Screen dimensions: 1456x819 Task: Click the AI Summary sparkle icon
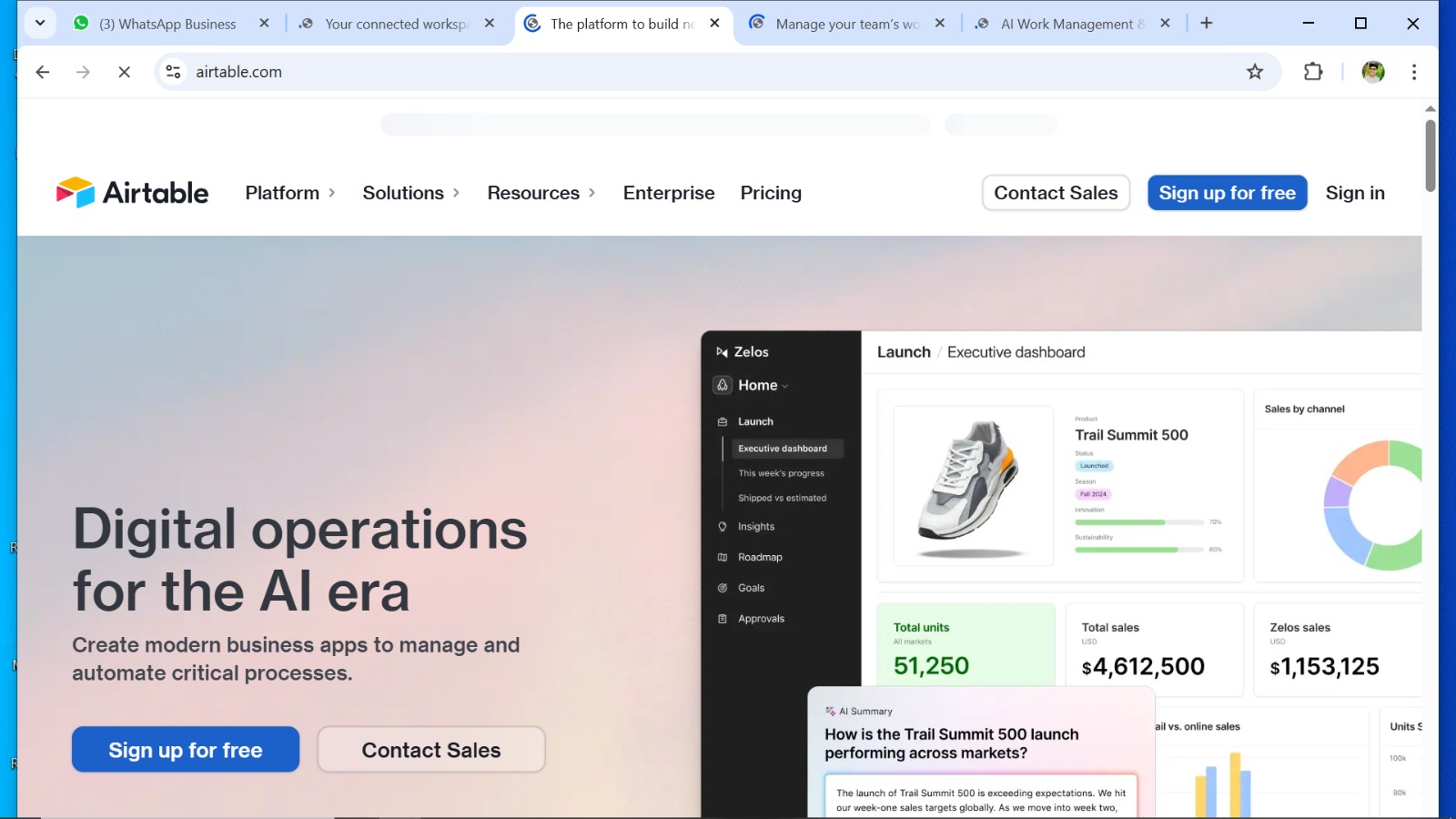coord(830,712)
